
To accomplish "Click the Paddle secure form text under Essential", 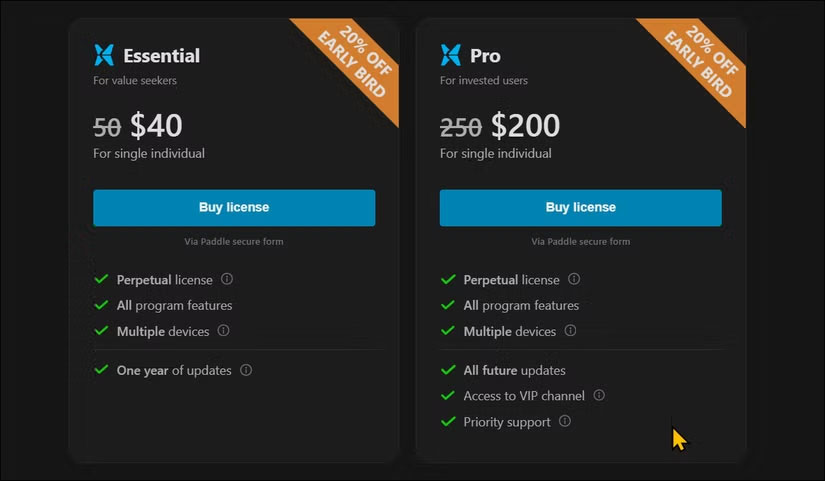I will tap(234, 241).
